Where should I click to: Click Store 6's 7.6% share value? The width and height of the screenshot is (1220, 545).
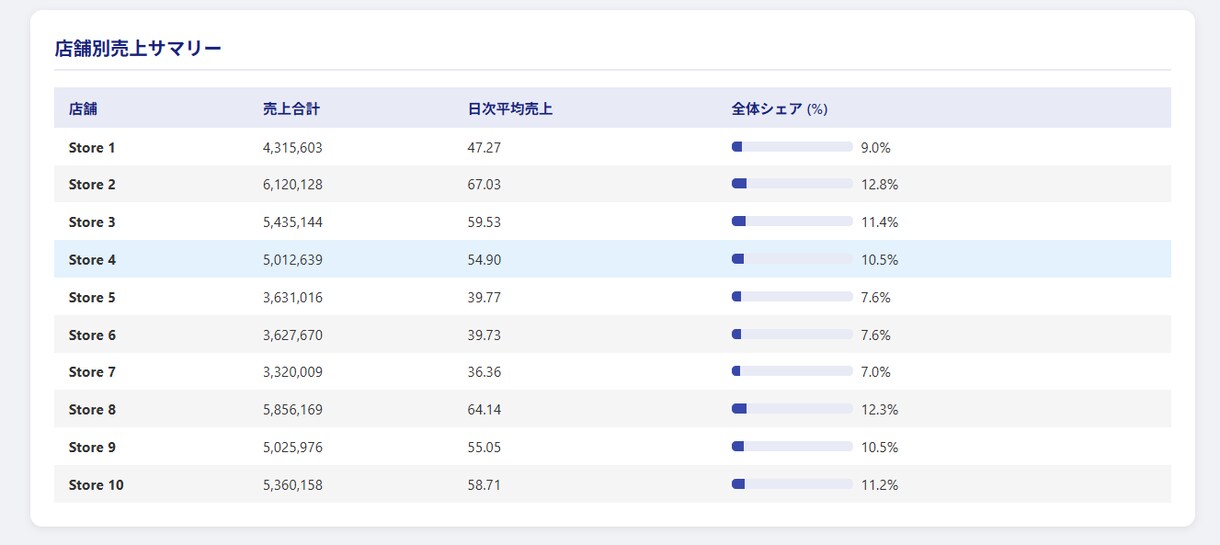876,334
